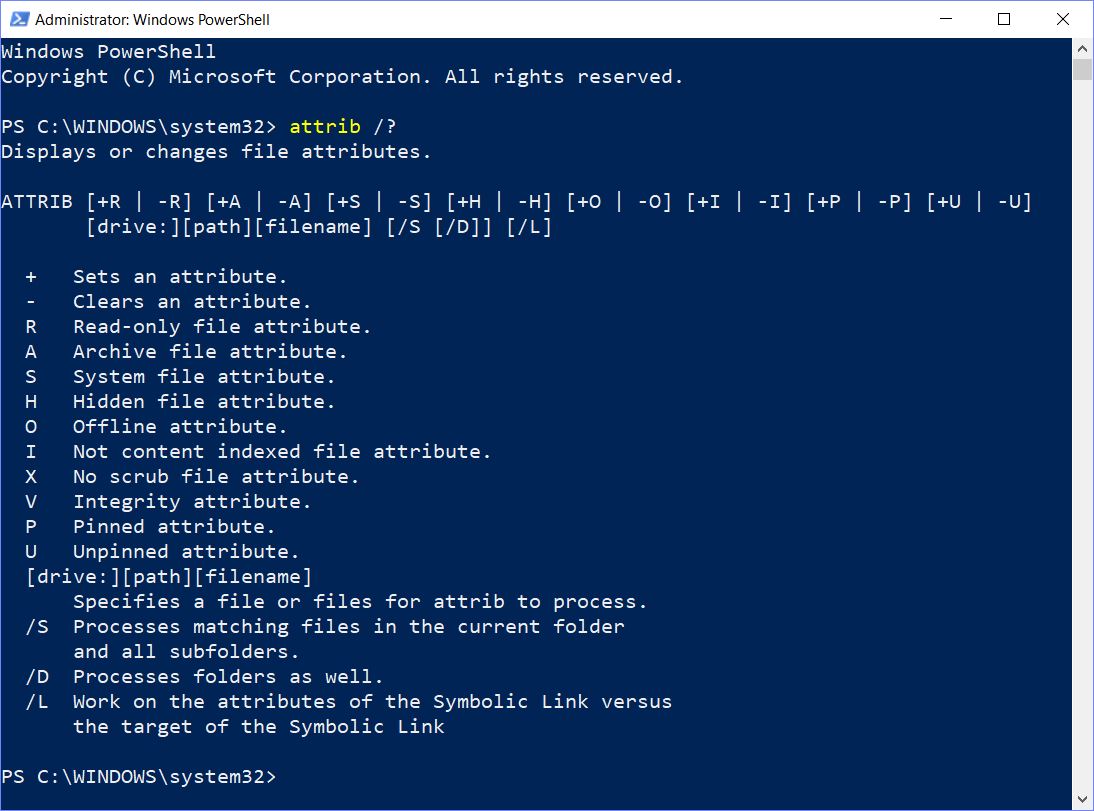This screenshot has width=1094, height=811.
Task: Click the scrollbar up arrow
Action: (1082, 49)
